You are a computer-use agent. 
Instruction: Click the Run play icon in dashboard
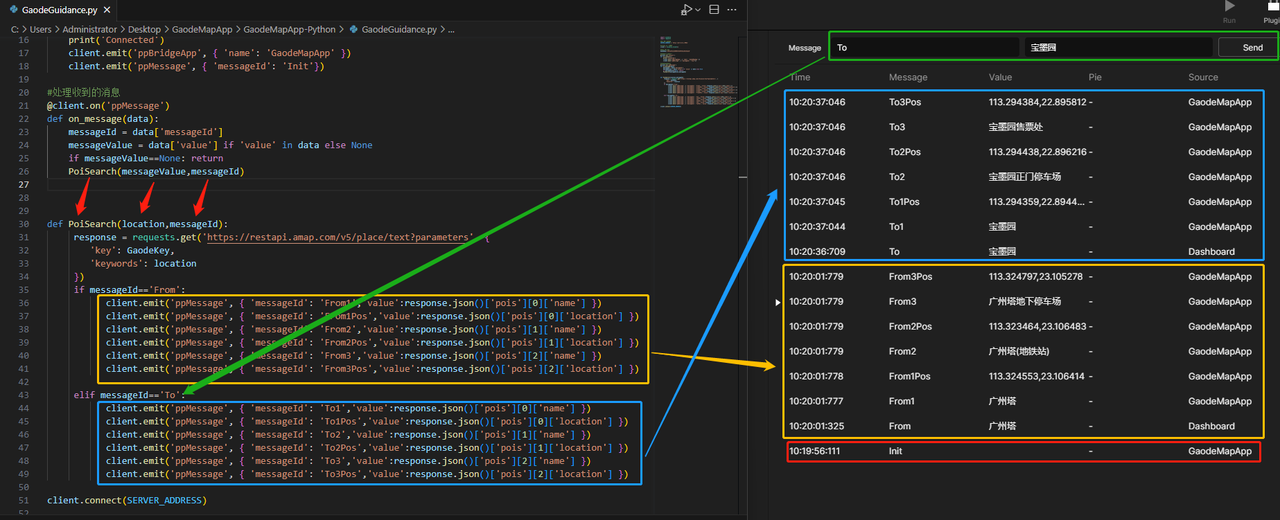click(x=1230, y=6)
